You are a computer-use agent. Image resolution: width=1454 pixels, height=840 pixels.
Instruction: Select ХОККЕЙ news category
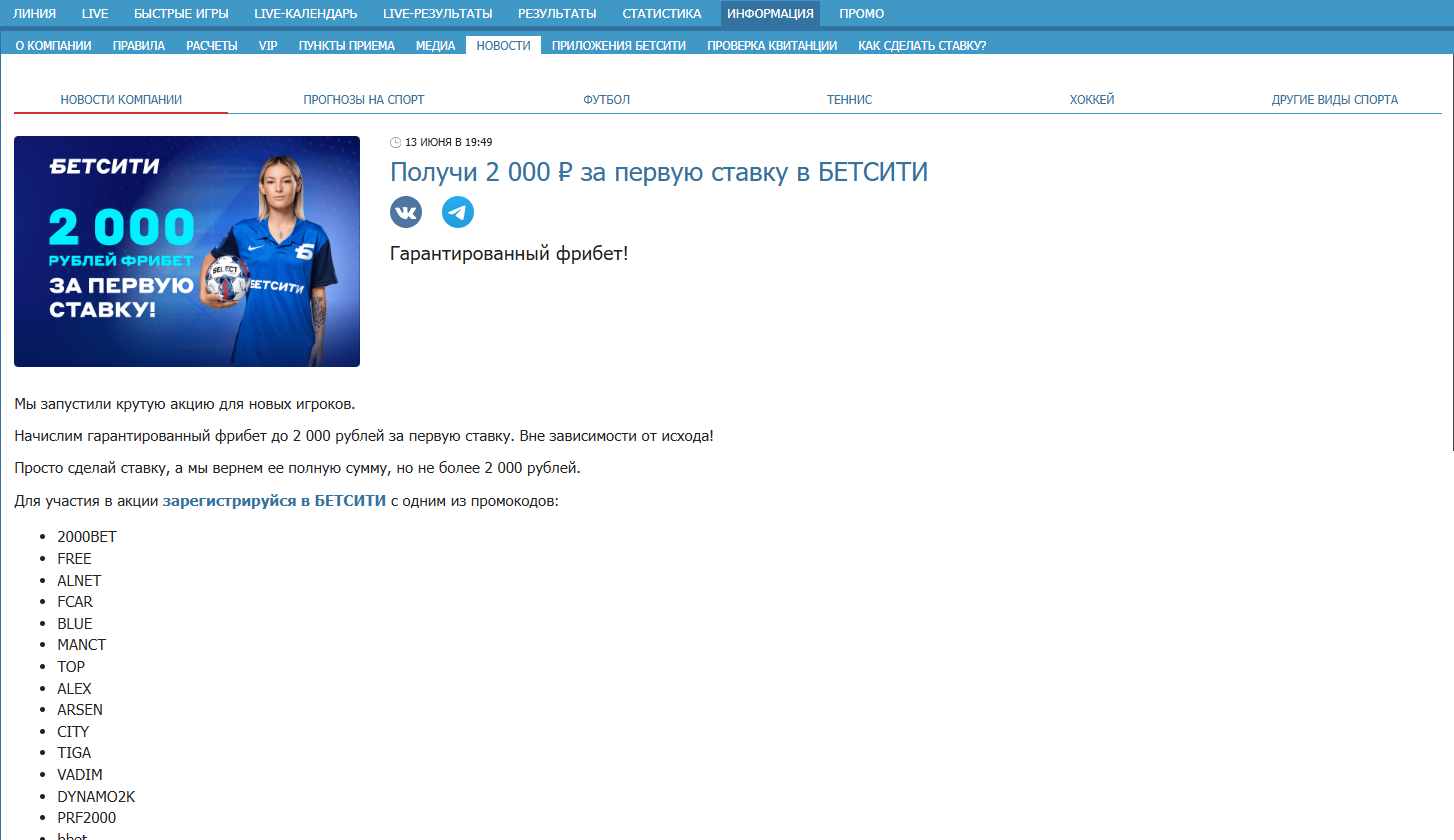[1092, 100]
